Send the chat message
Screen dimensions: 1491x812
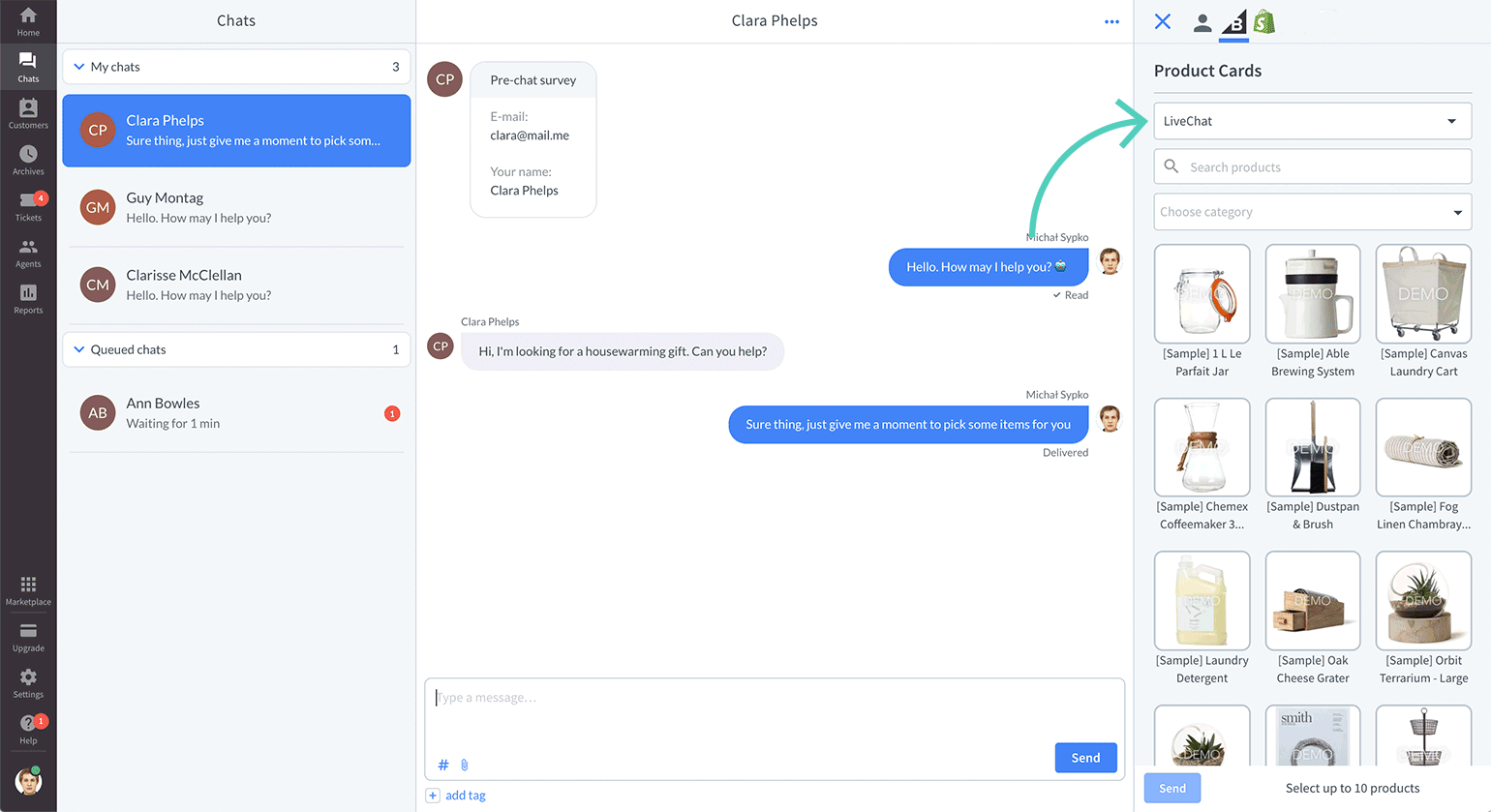[1085, 758]
